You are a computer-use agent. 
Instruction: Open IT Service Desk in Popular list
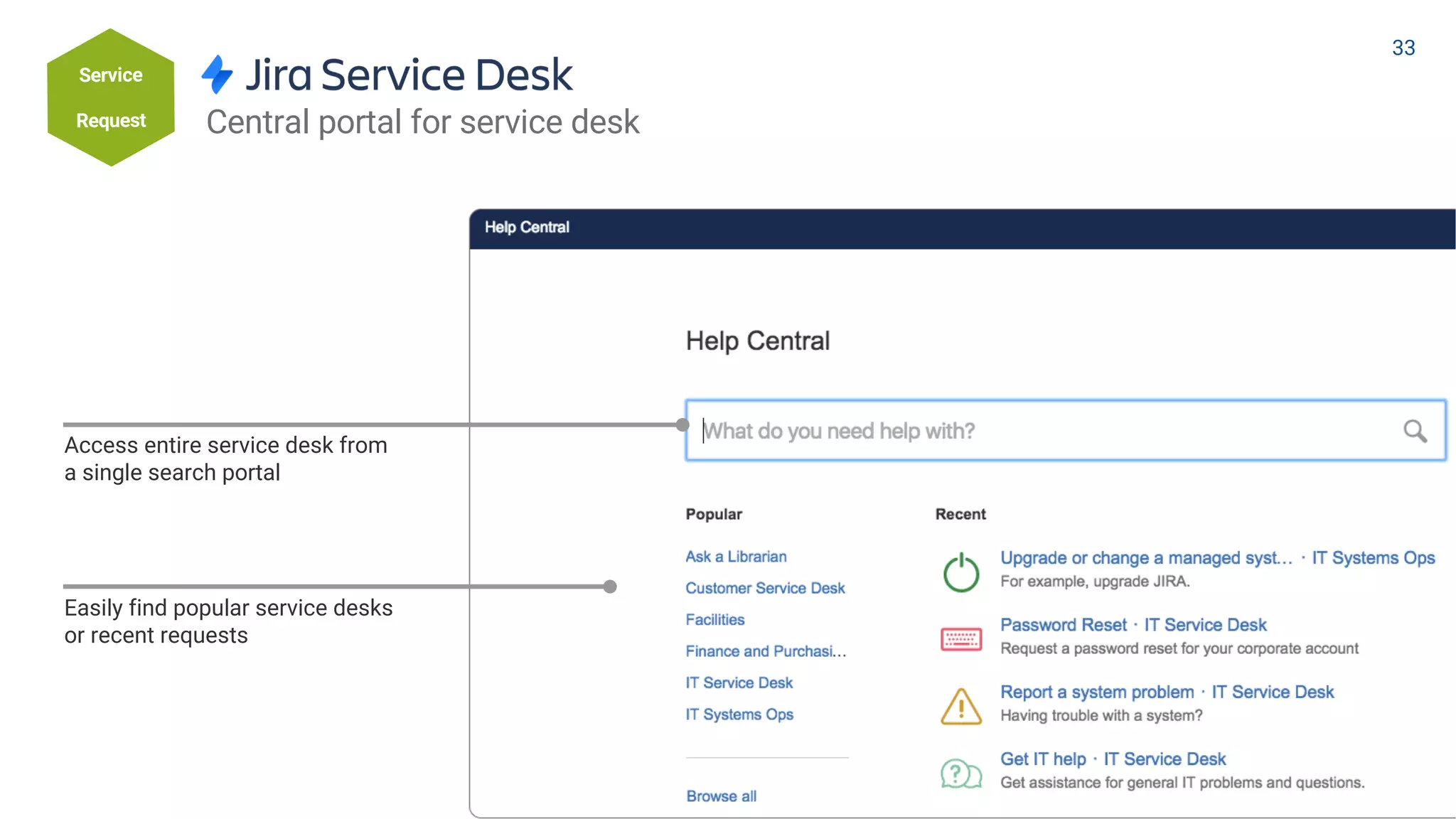click(x=739, y=682)
